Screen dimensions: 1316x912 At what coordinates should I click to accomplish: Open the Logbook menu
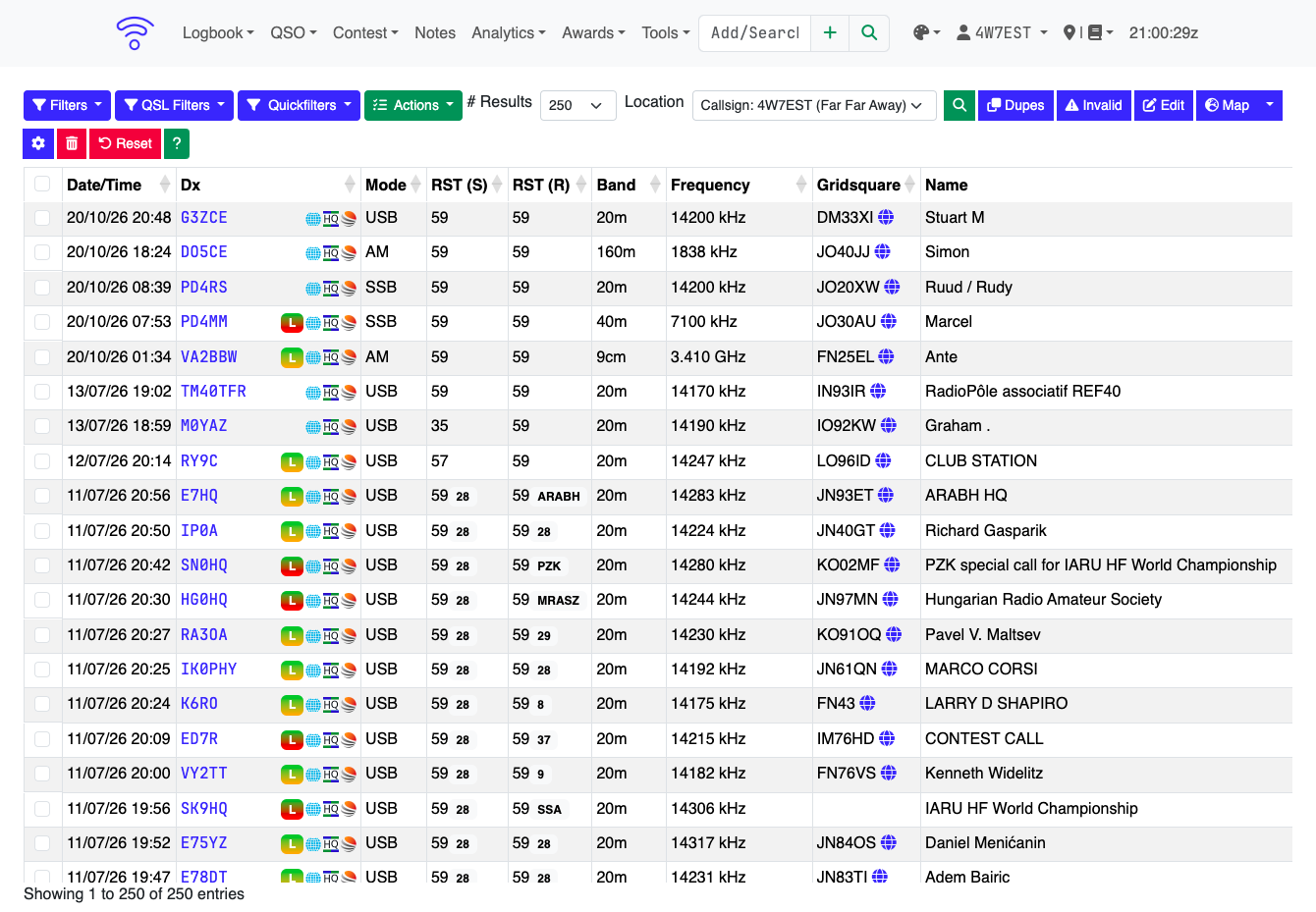[218, 32]
